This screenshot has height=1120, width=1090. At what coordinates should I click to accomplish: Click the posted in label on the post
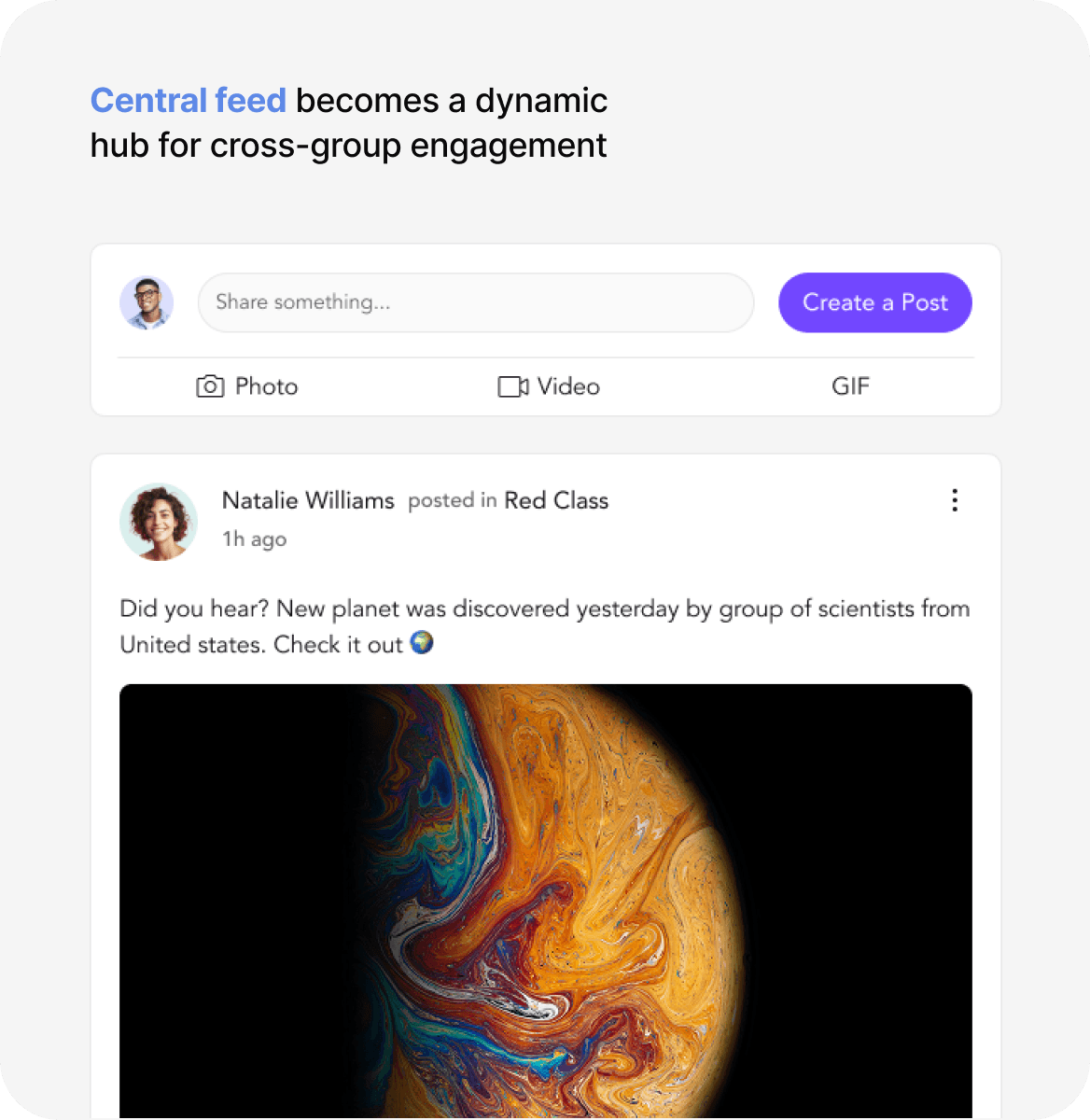452,500
